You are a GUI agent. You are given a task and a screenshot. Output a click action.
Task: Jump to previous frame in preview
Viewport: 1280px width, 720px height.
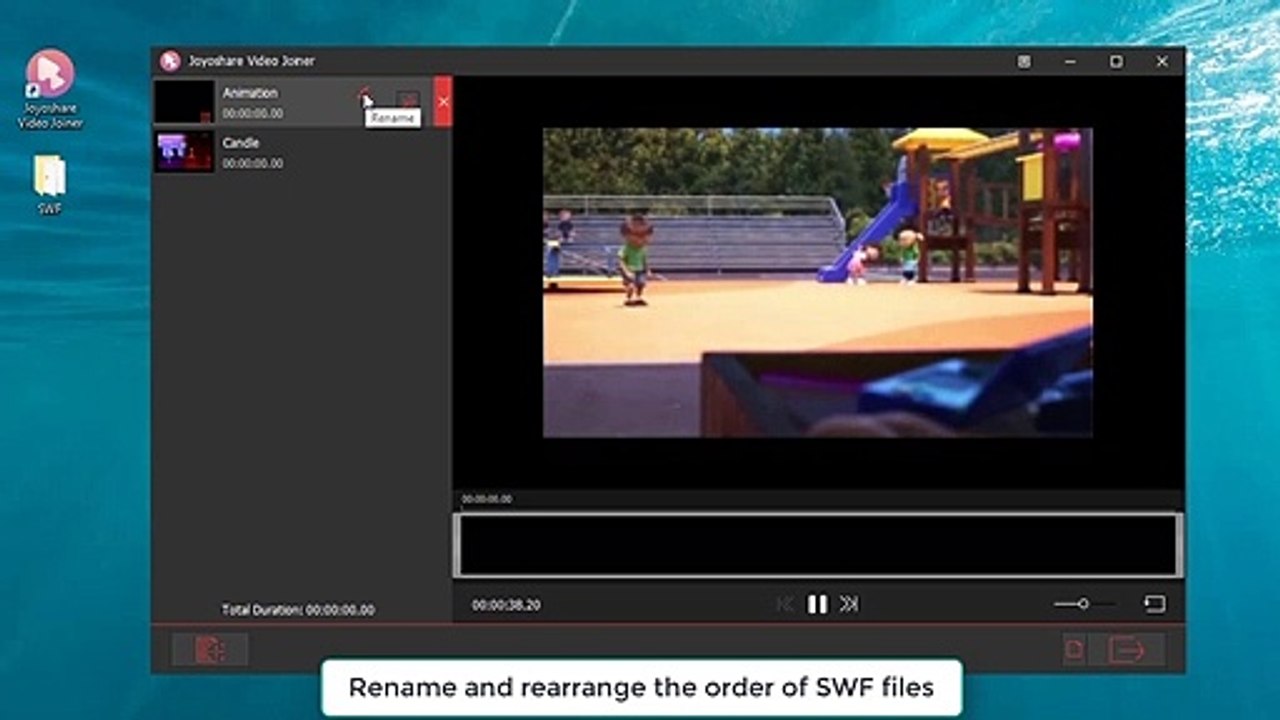(x=785, y=604)
